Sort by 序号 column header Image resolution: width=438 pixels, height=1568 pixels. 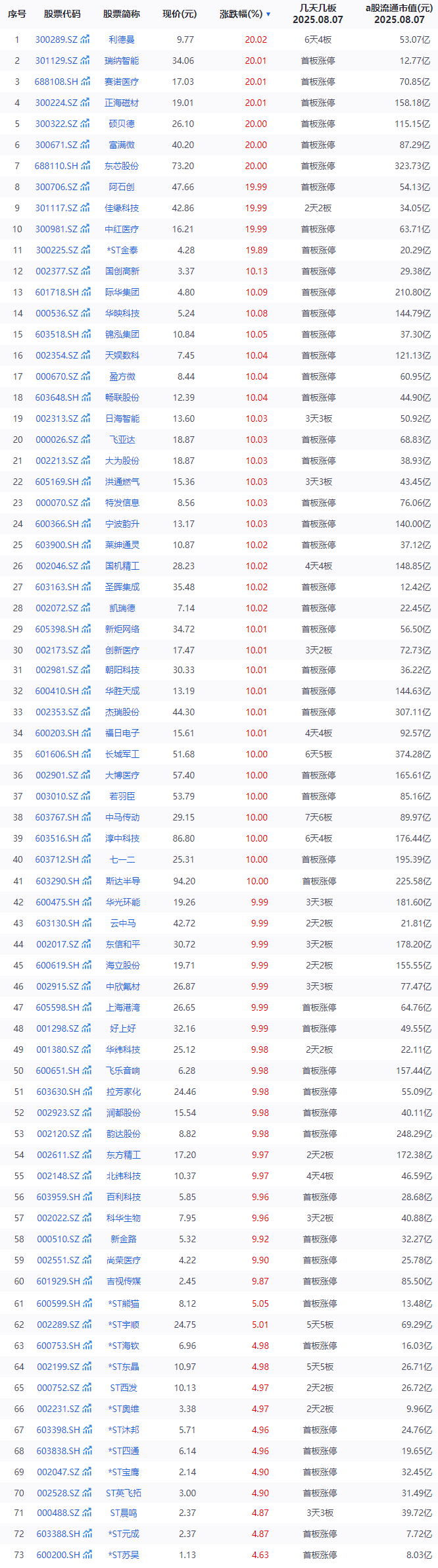(17, 14)
